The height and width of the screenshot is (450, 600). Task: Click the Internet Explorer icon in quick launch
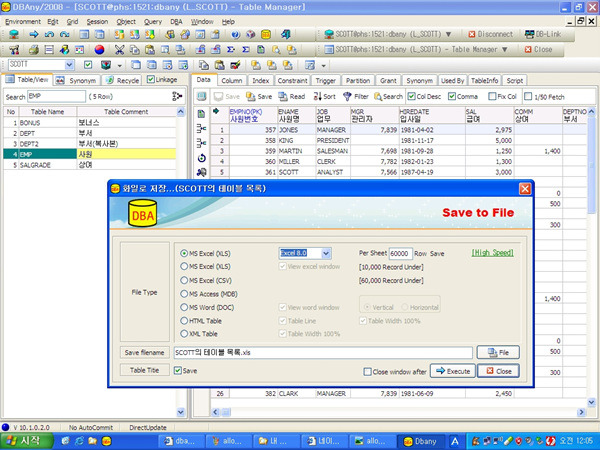[79, 441]
